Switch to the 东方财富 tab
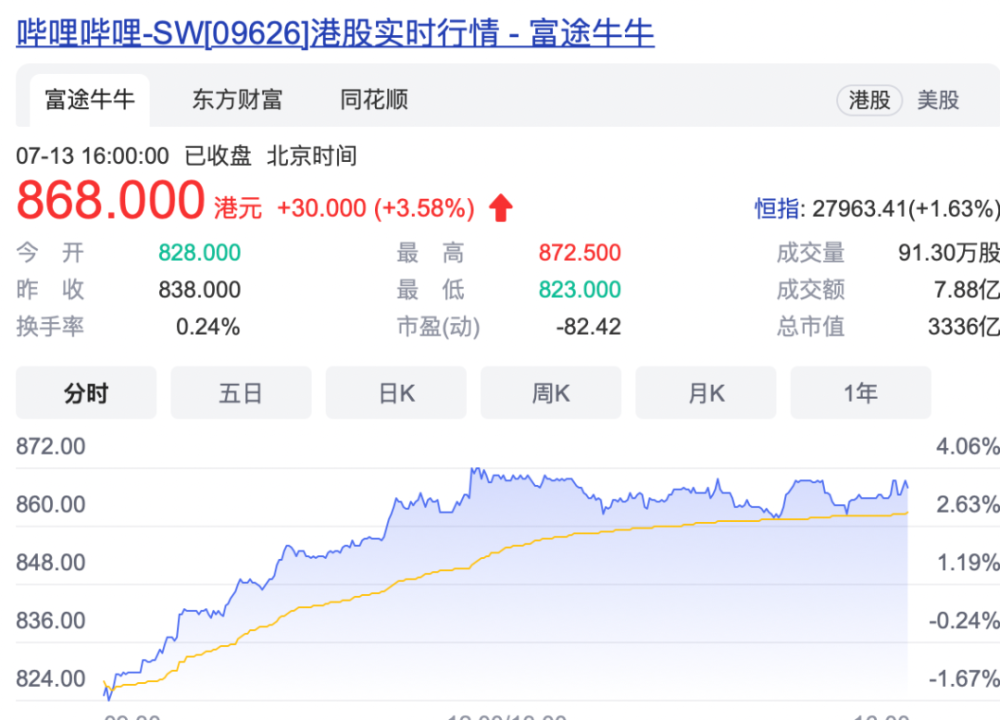 tap(237, 100)
